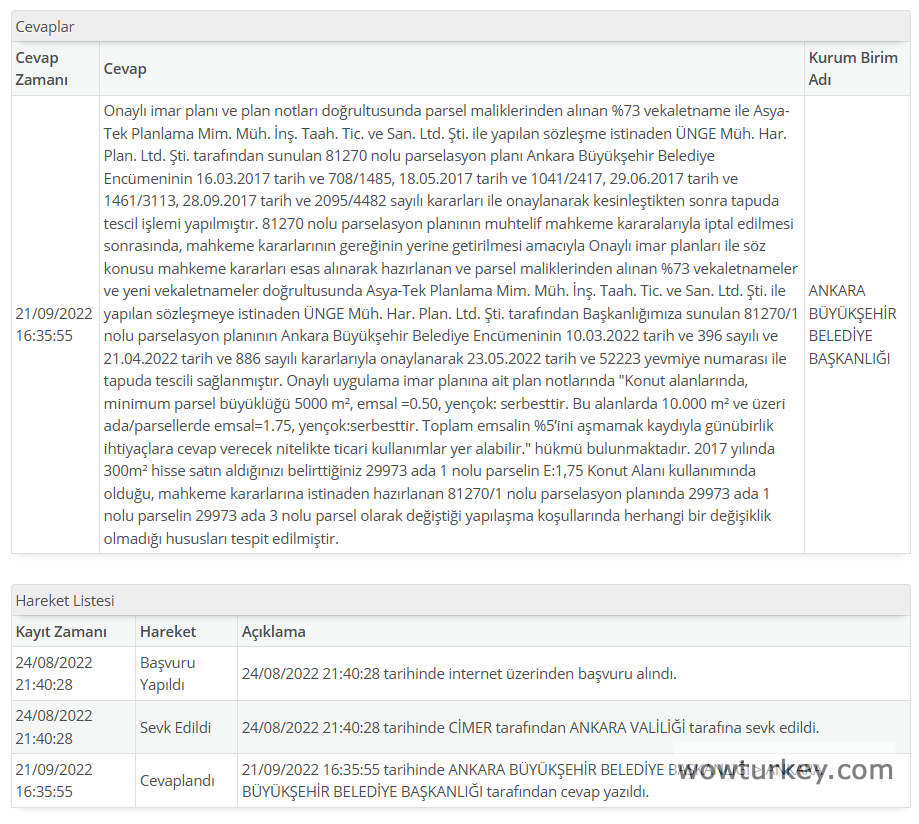
Task: Click the long answer text starting with Onaylı imar planı
Action: click(x=451, y=325)
